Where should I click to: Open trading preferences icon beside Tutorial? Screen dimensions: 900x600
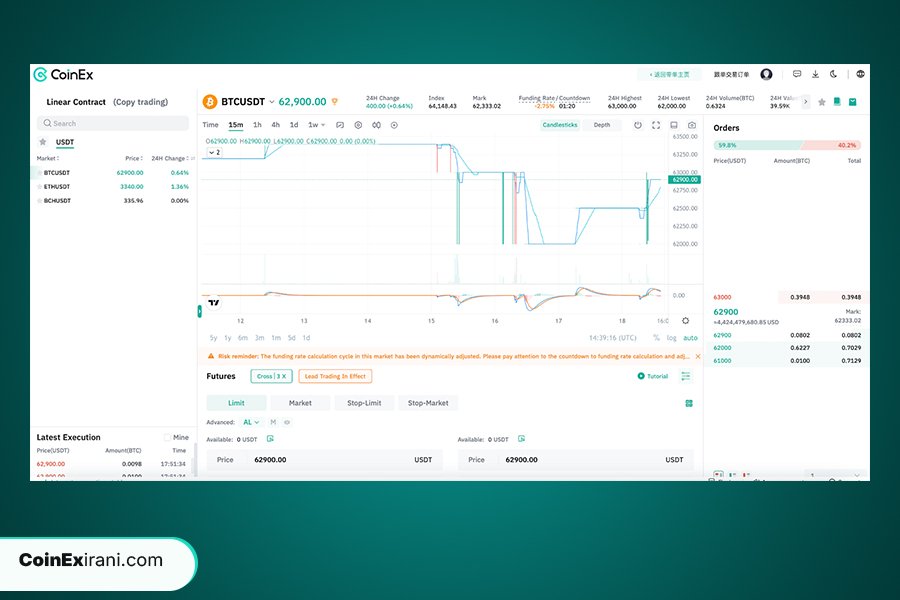pyautogui.click(x=685, y=376)
